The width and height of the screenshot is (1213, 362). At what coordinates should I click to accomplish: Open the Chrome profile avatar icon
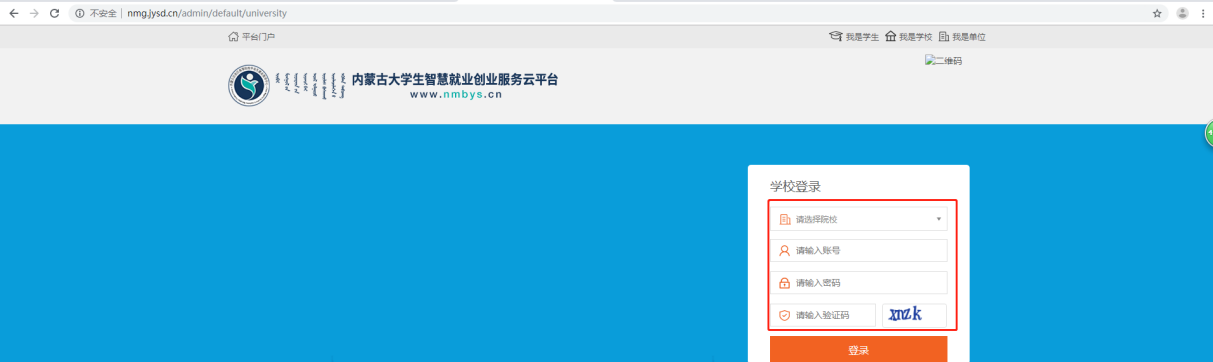[x=1183, y=13]
